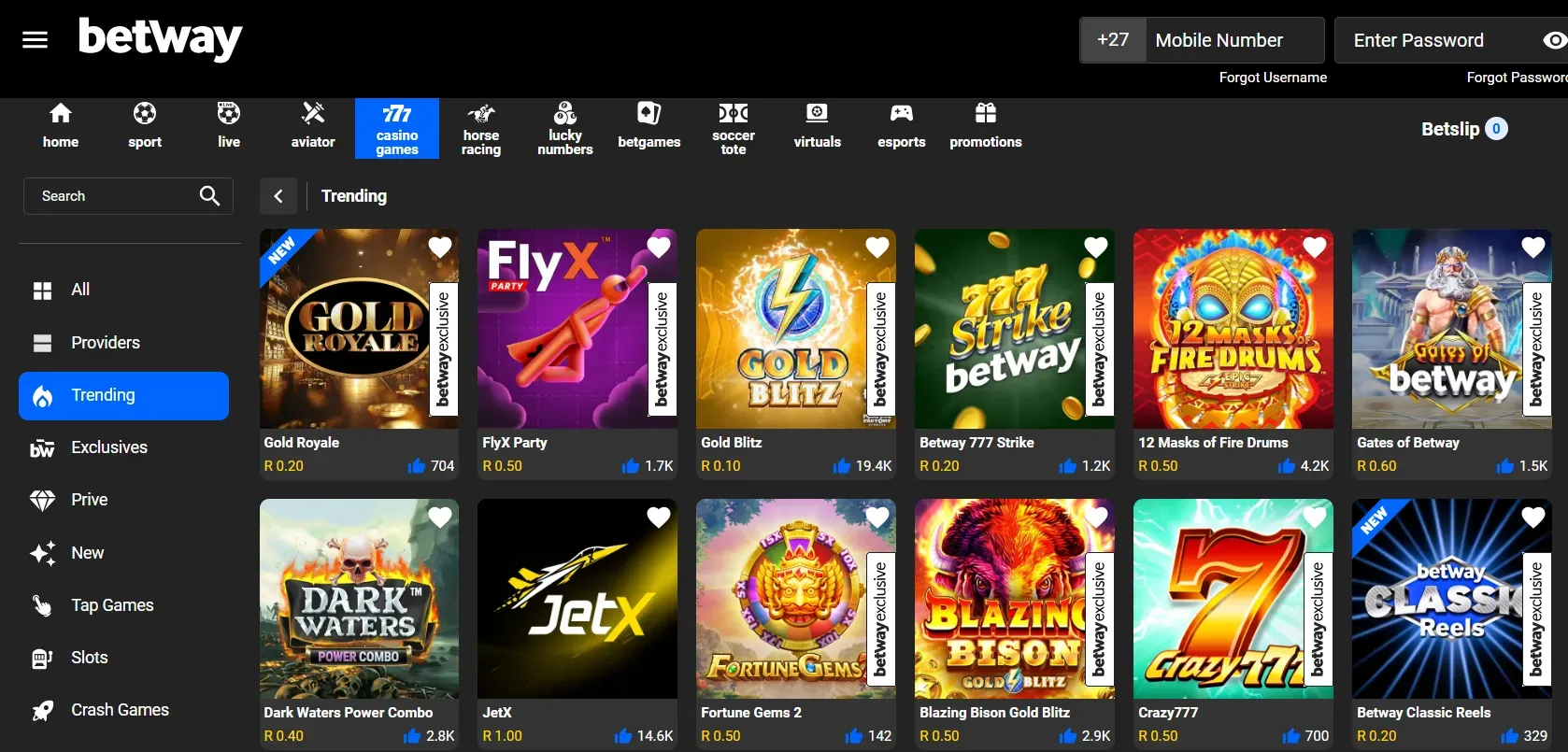Screen dimensions: 1568x752
Task: Open Gold Blitz game thumbnail
Action: pos(796,329)
